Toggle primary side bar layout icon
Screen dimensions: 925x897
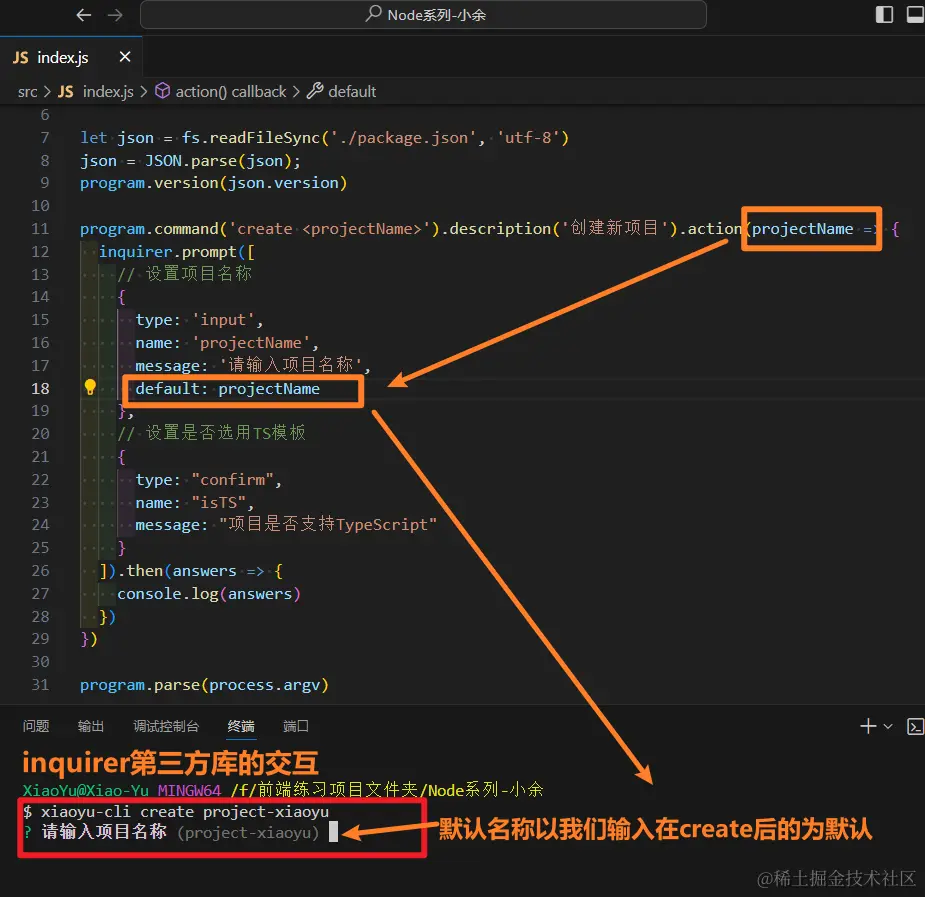coord(884,15)
